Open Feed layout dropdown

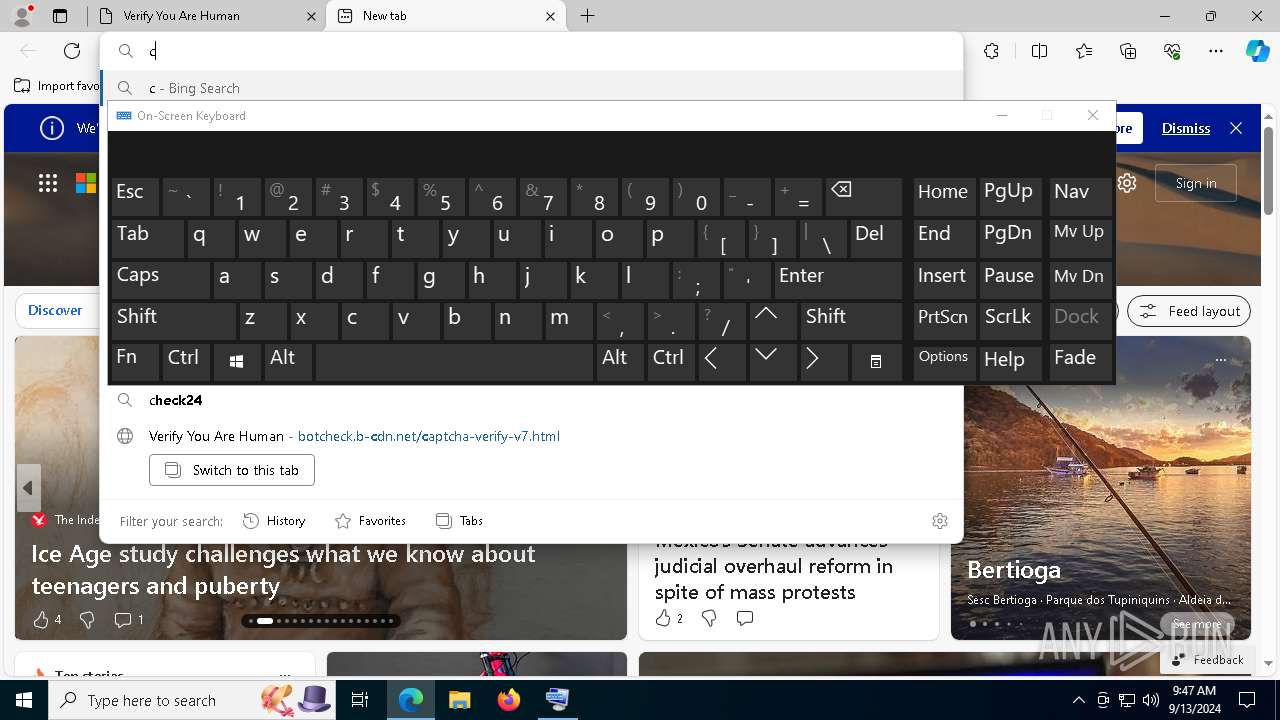[1189, 311]
